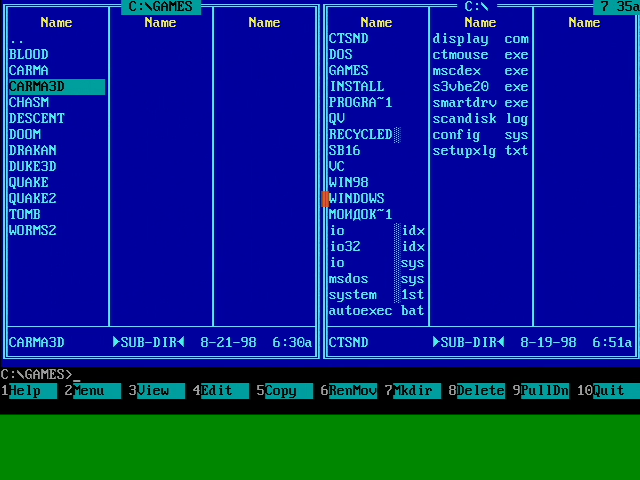Screen dimensions: 640x480
Task: Select the display com file
Action: 480,38
